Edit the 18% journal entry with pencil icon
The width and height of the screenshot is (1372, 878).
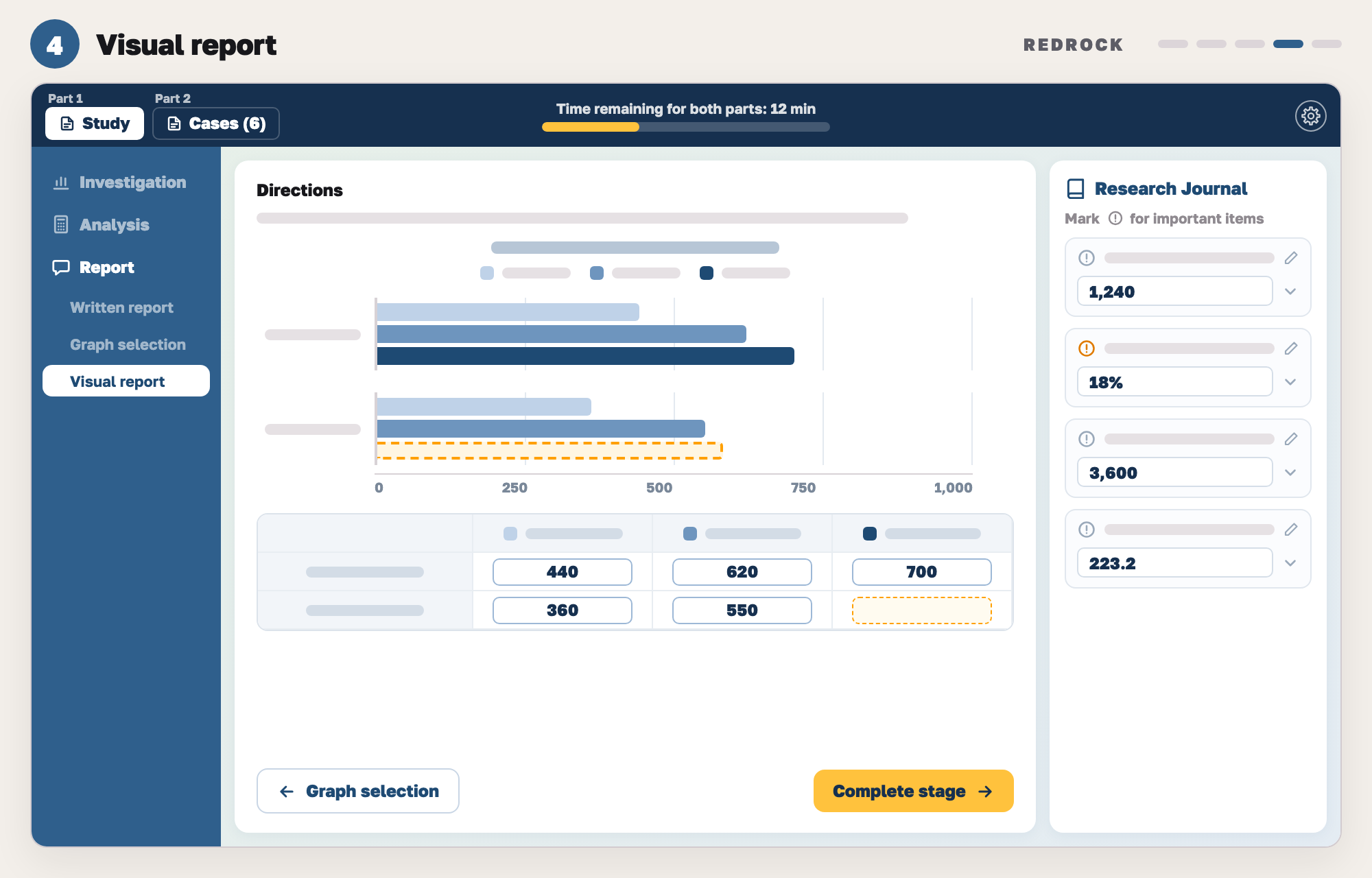1291,348
